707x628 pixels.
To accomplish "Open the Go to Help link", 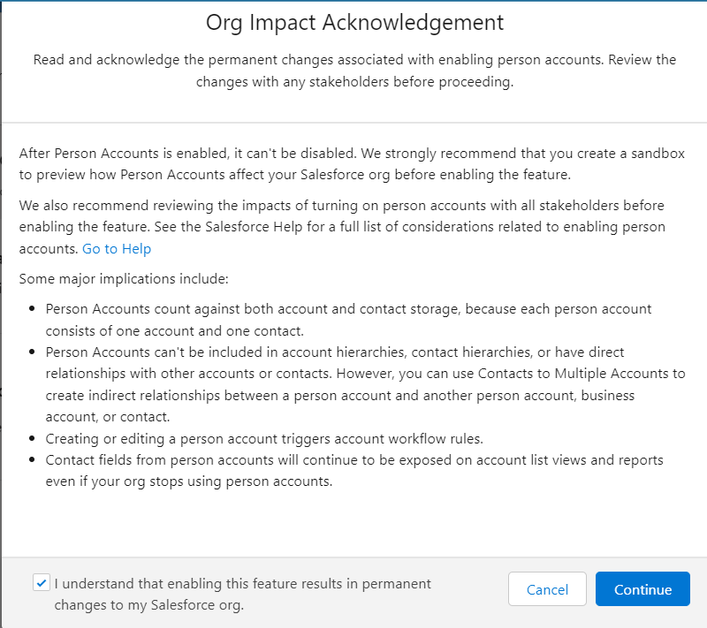I will [116, 249].
